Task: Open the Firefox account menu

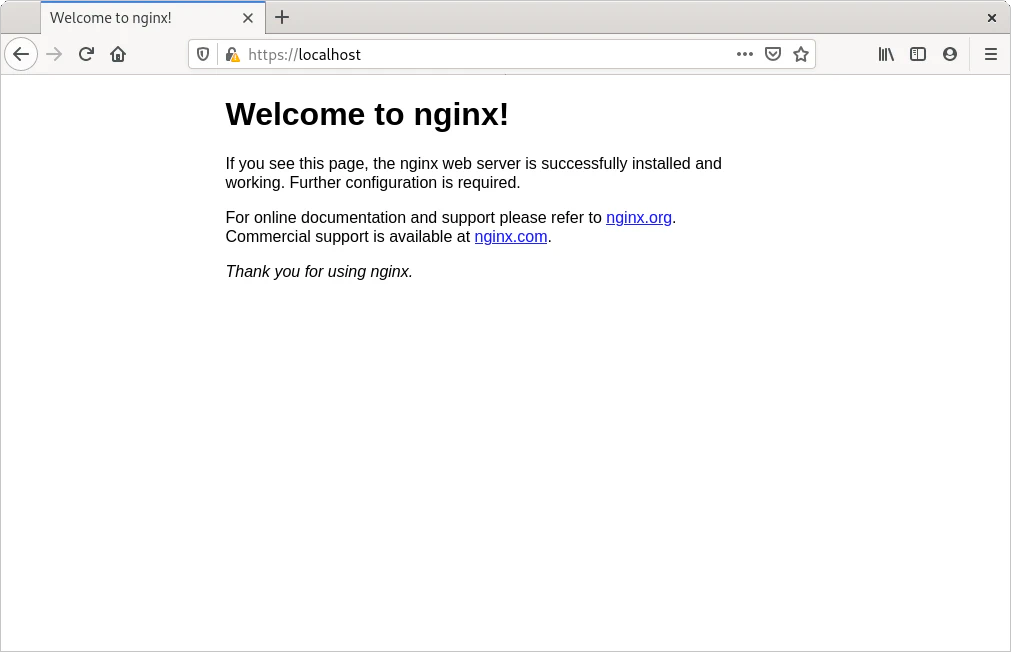Action: (x=950, y=54)
